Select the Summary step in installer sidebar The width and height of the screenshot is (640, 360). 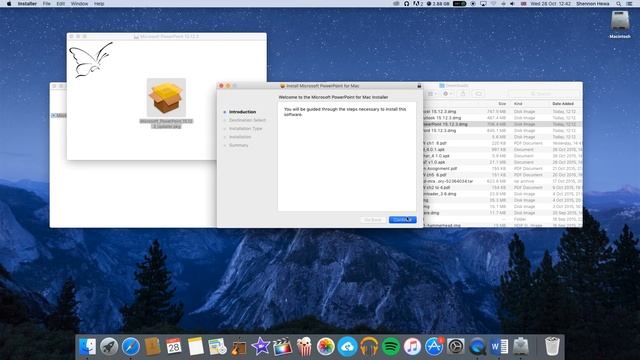(238, 145)
